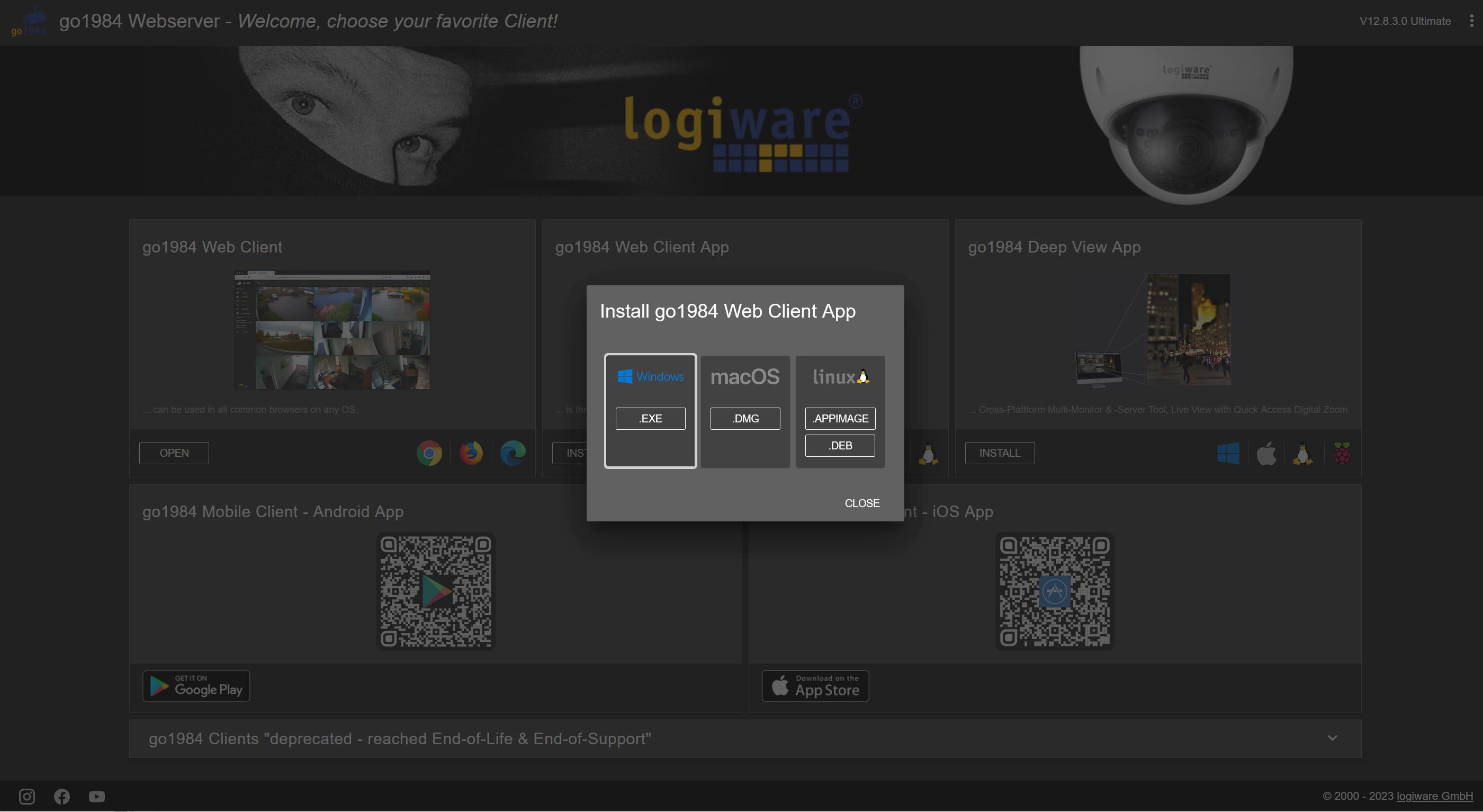Click the go1984 logo in the header

click(x=28, y=21)
